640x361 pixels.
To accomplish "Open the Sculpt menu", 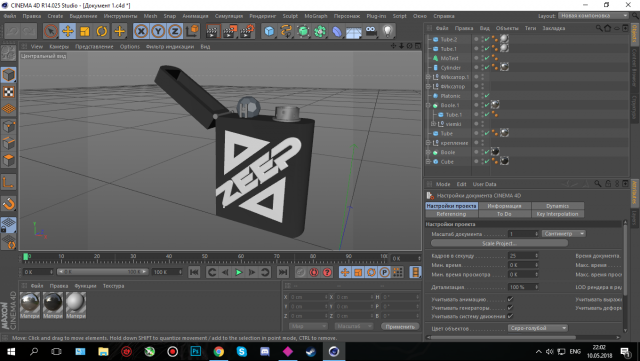I will tap(290, 16).
